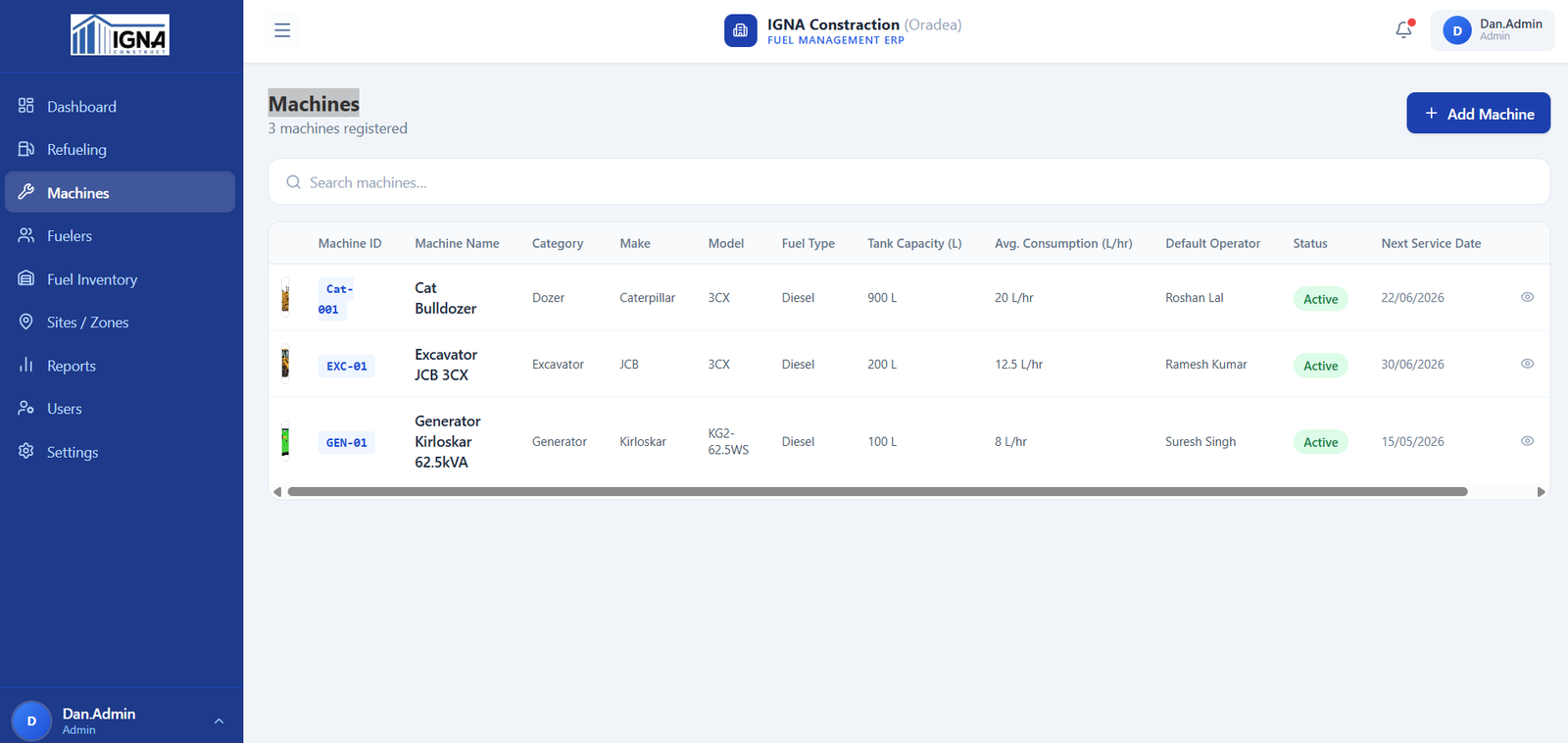Navigate to Fuelers
Image resolution: width=1568 pixels, height=743 pixels.
[x=120, y=235]
